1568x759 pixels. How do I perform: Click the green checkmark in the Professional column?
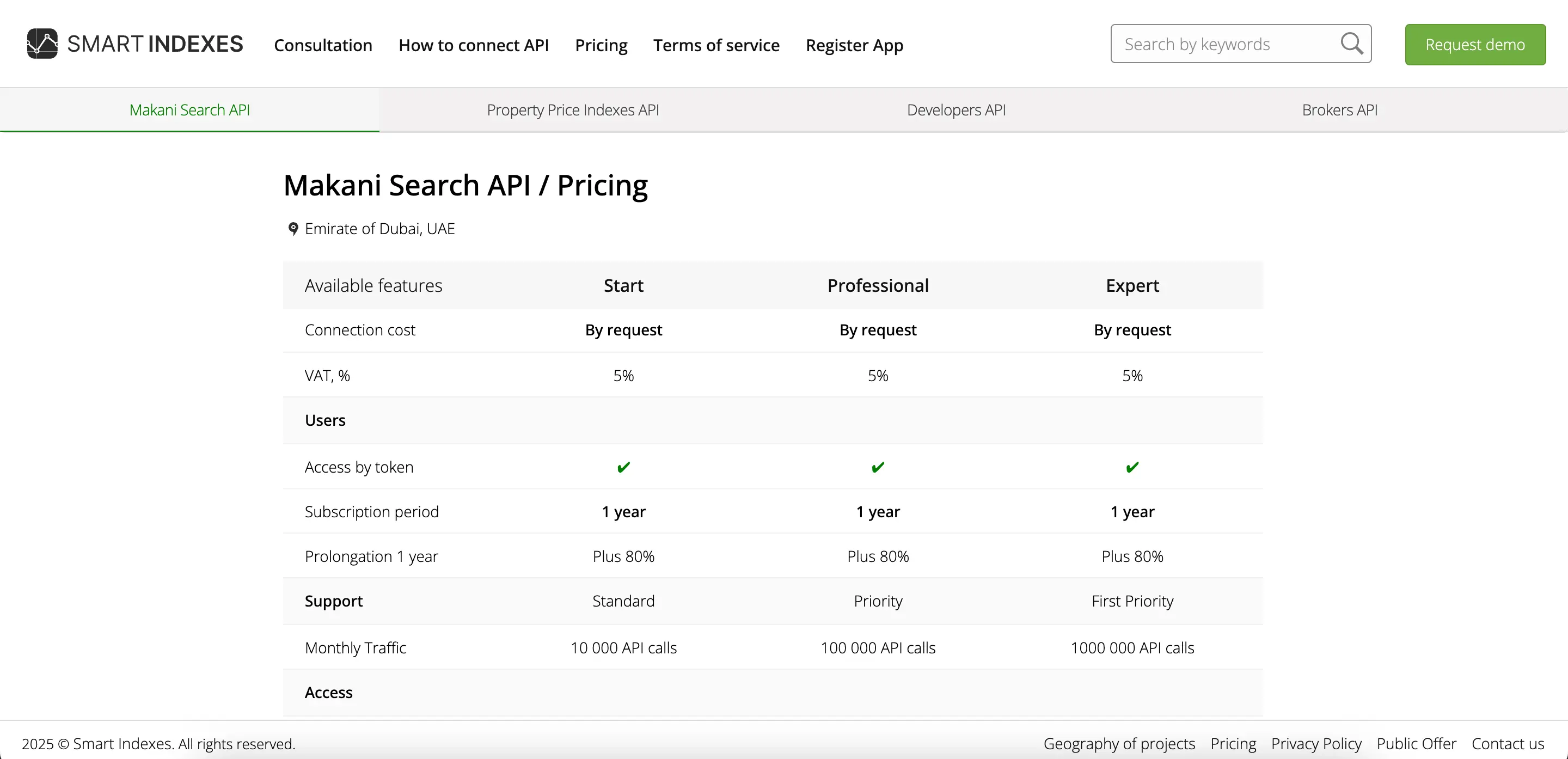tap(878, 467)
